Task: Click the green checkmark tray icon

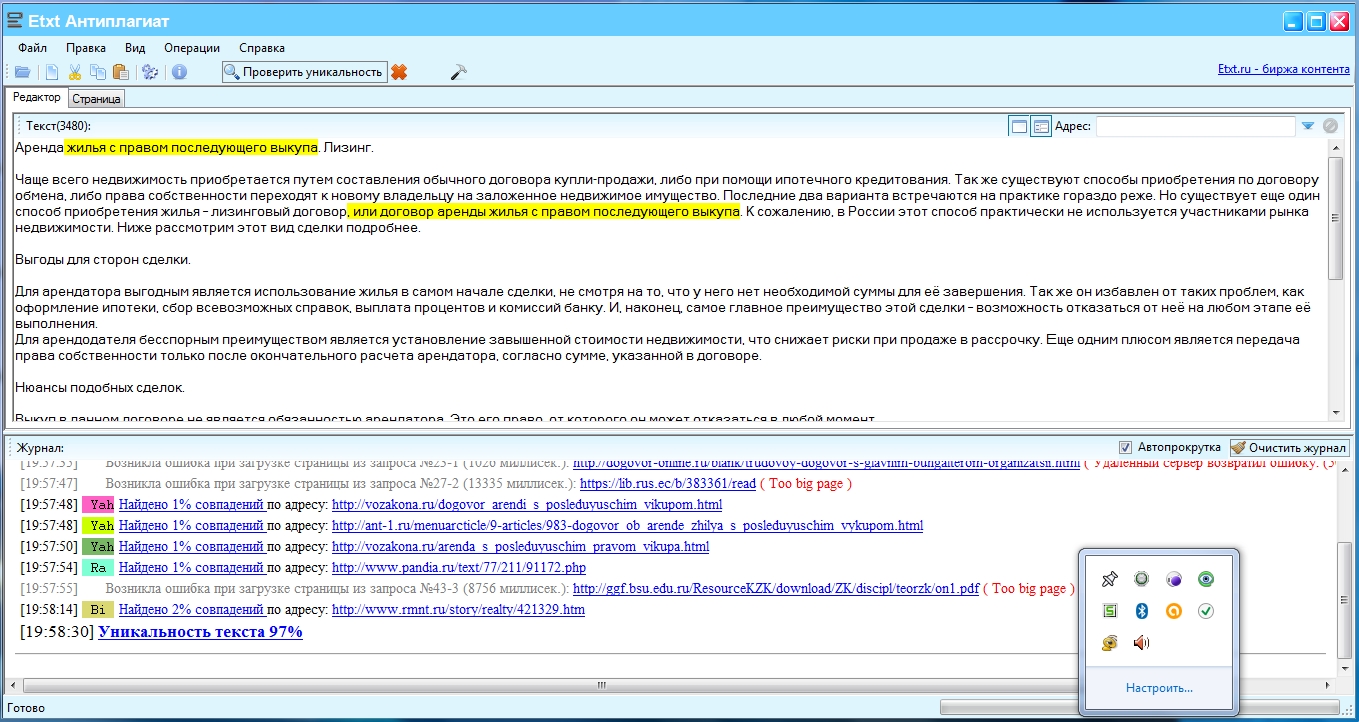Action: click(1206, 611)
